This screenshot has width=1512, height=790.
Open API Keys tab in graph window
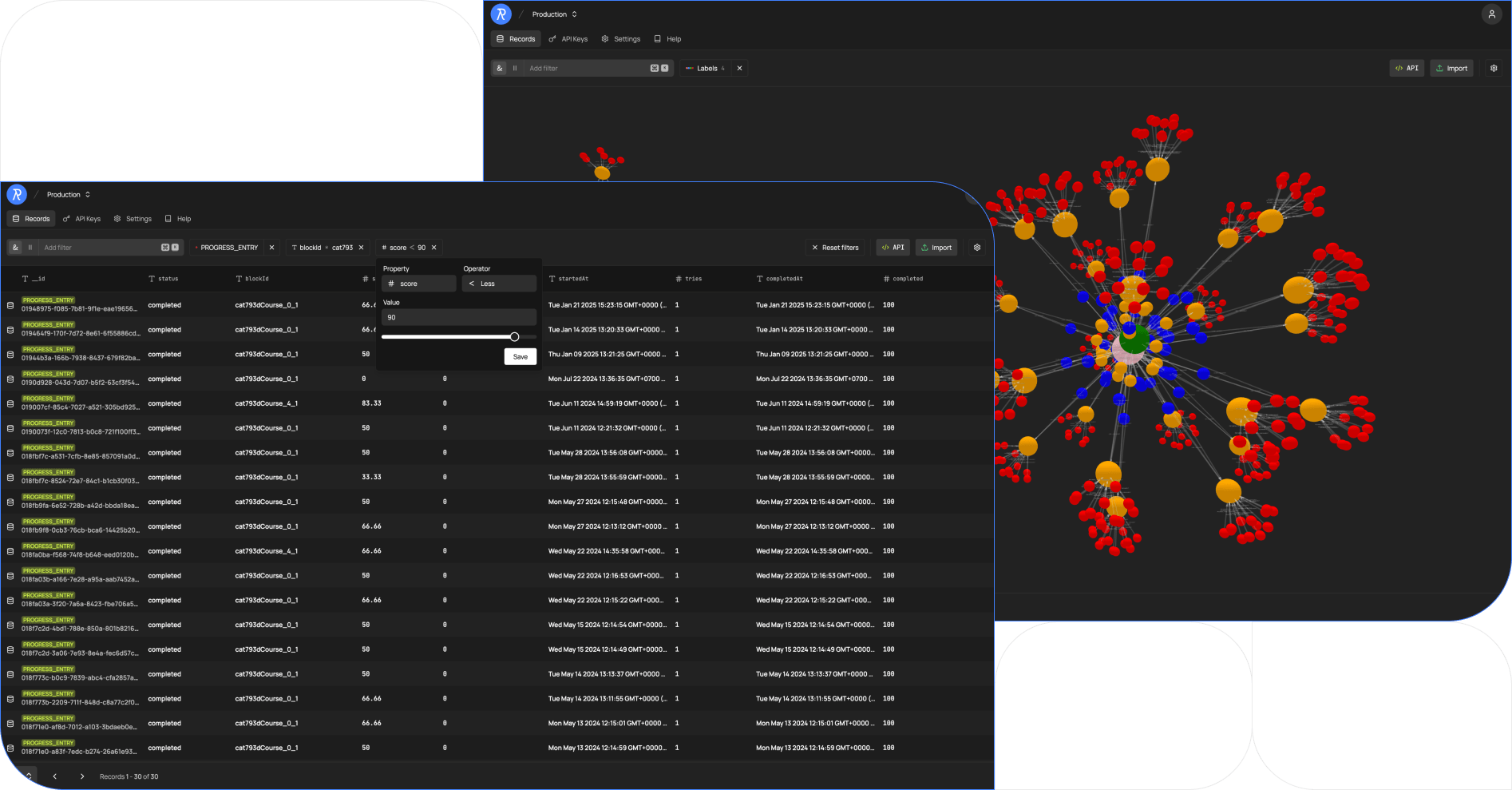click(568, 39)
